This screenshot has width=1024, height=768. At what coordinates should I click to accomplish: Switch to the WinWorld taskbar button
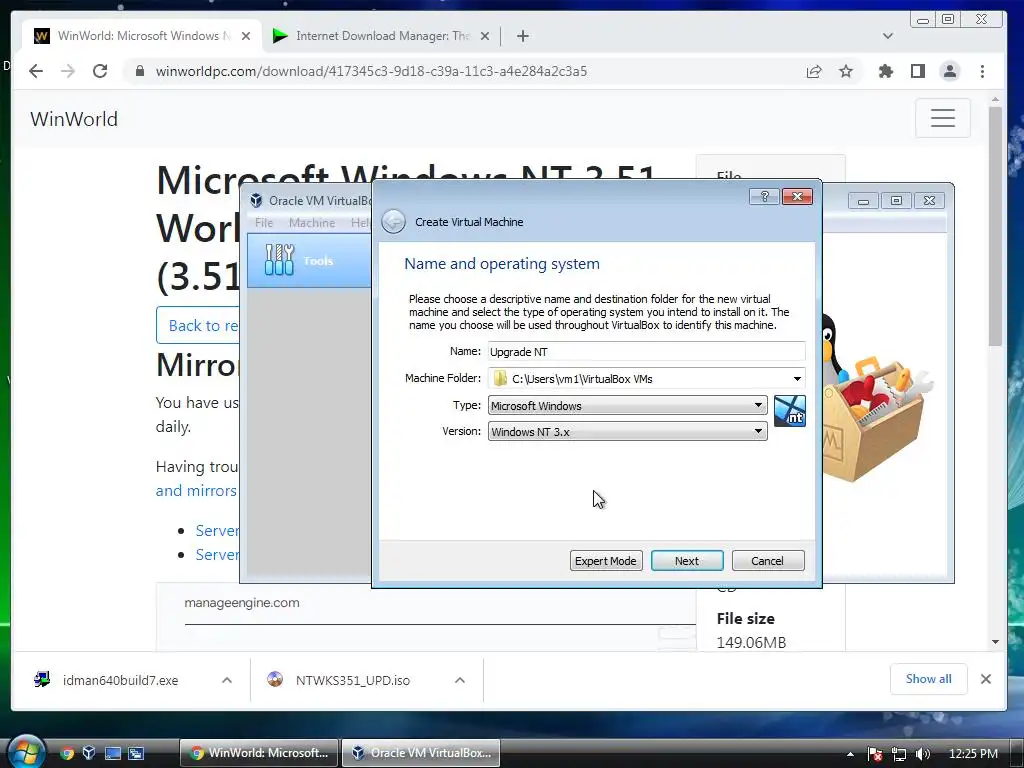click(x=259, y=753)
